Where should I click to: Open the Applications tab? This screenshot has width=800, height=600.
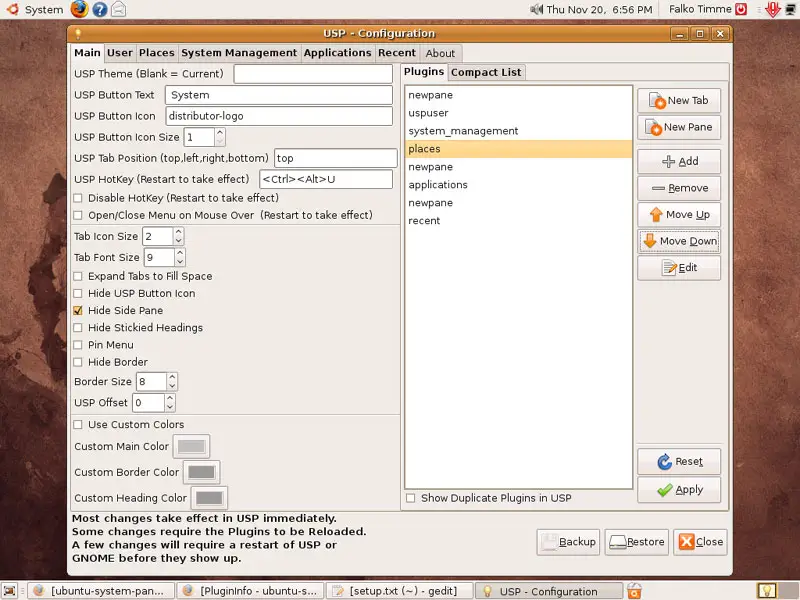[x=338, y=53]
